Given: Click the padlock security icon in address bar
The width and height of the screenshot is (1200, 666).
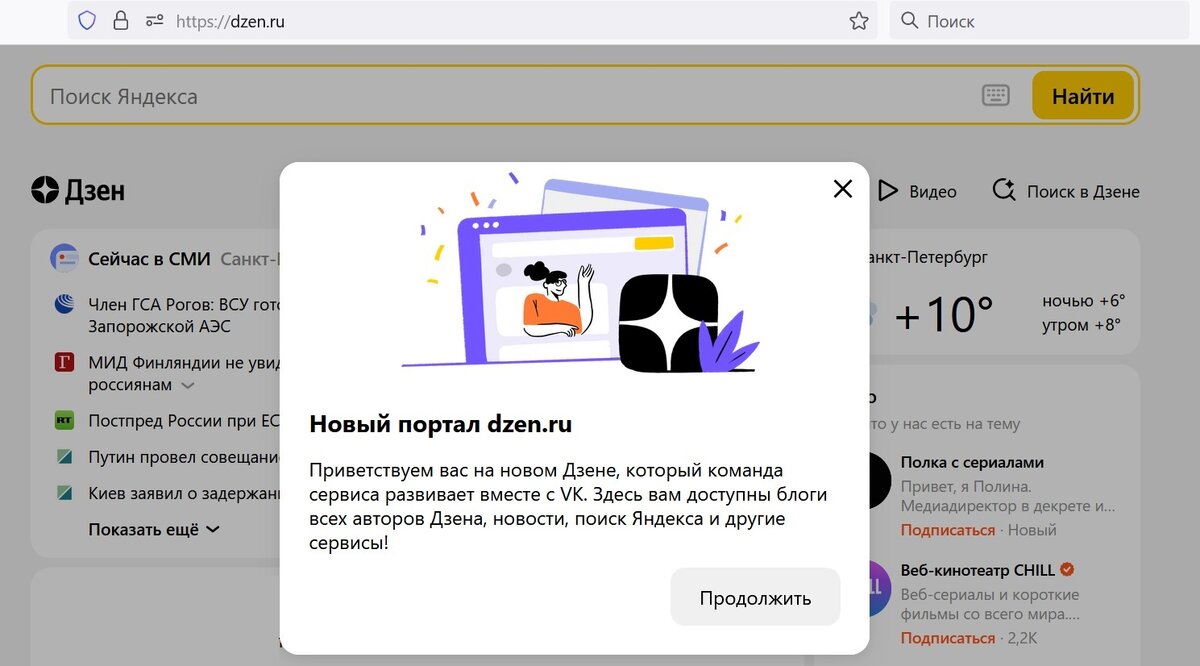Looking at the screenshot, I should pos(120,20).
